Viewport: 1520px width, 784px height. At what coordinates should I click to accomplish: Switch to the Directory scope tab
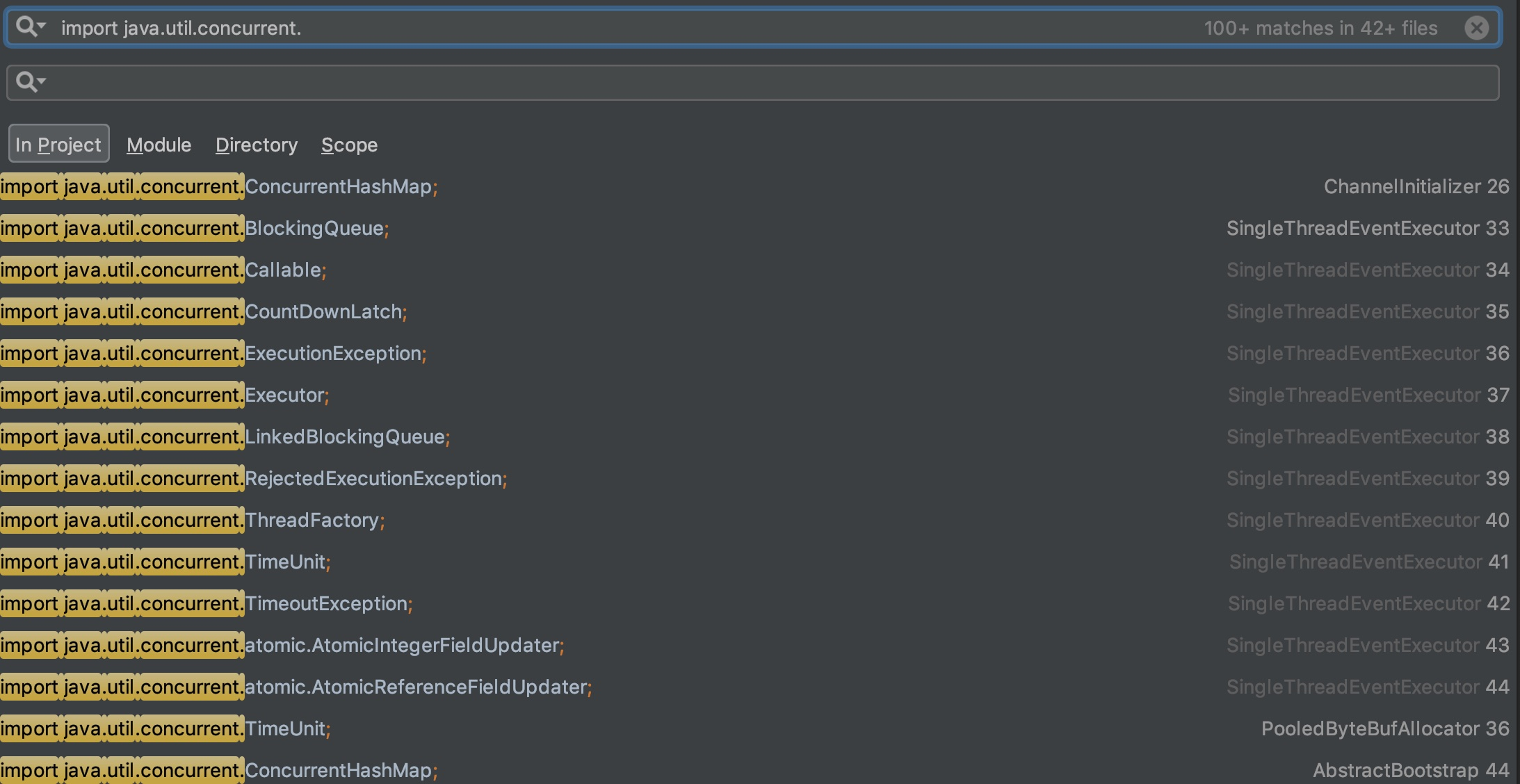click(257, 145)
